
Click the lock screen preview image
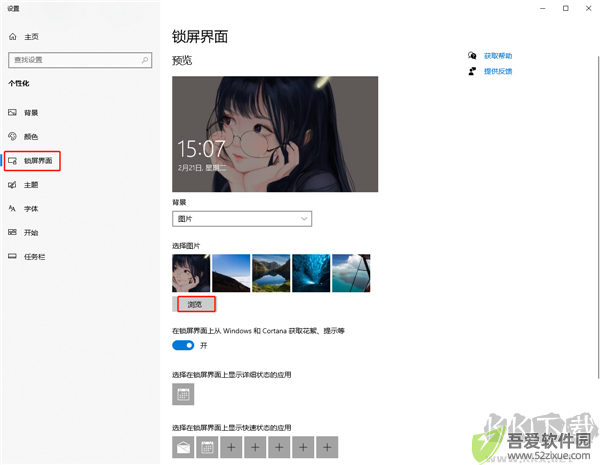(275, 134)
